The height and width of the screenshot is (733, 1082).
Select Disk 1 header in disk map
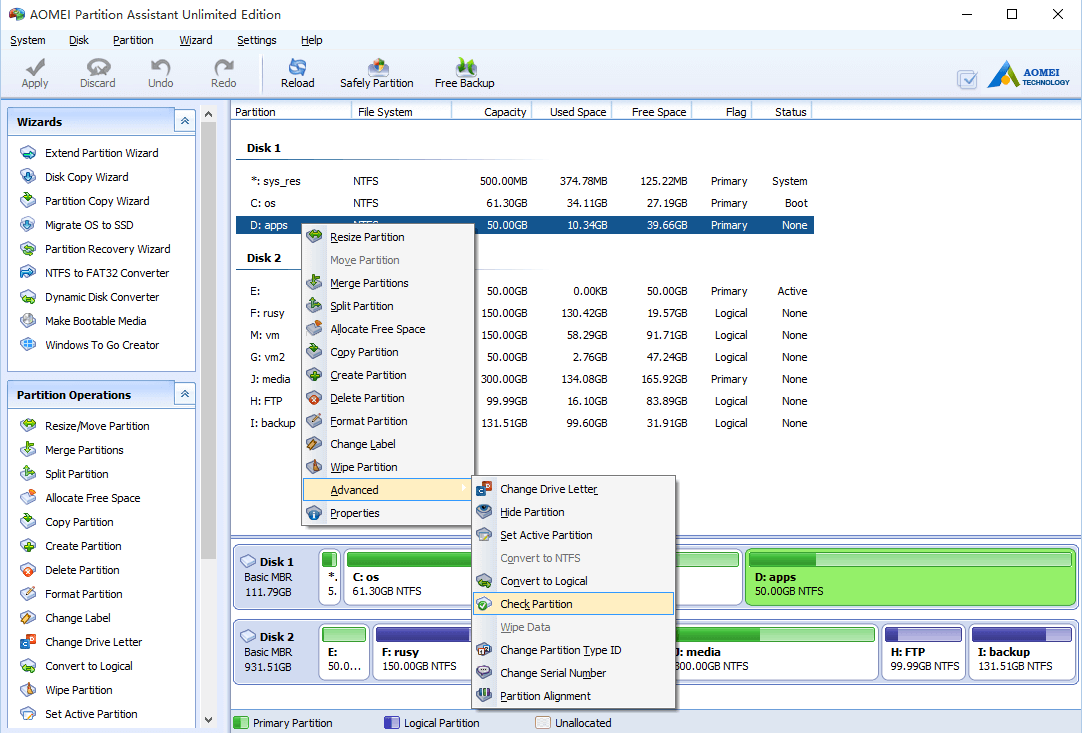276,577
